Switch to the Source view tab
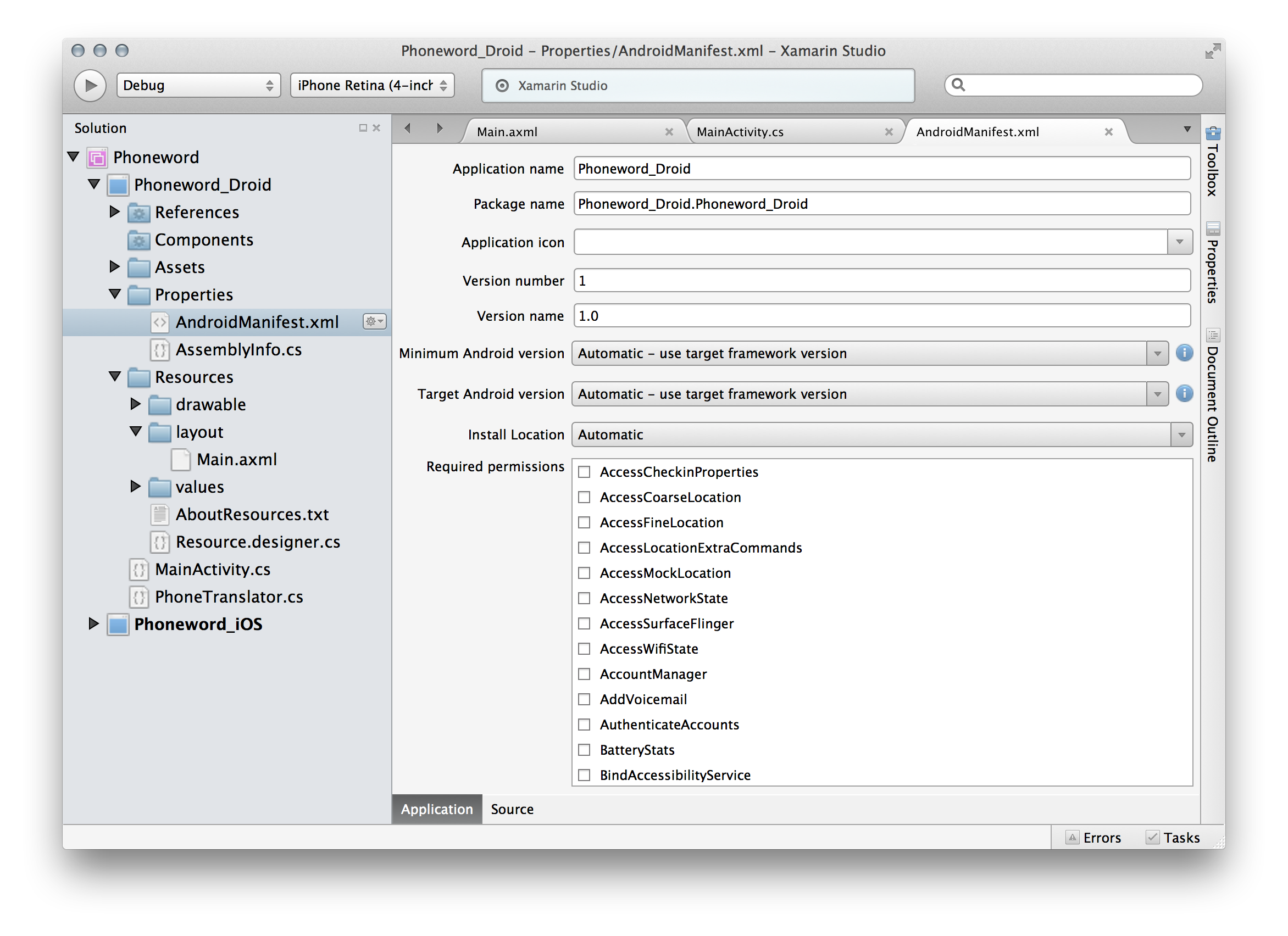Screen dimensions: 1288x936 pyautogui.click(x=512, y=809)
